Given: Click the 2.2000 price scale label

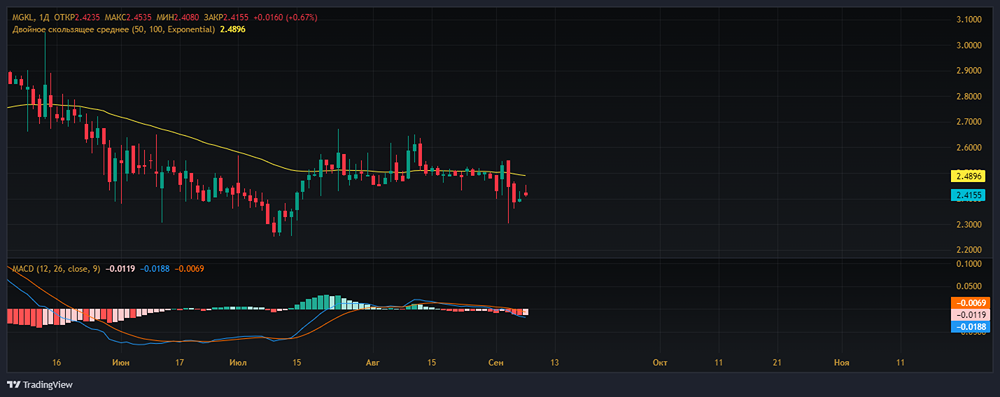Looking at the screenshot, I should pos(969,250).
